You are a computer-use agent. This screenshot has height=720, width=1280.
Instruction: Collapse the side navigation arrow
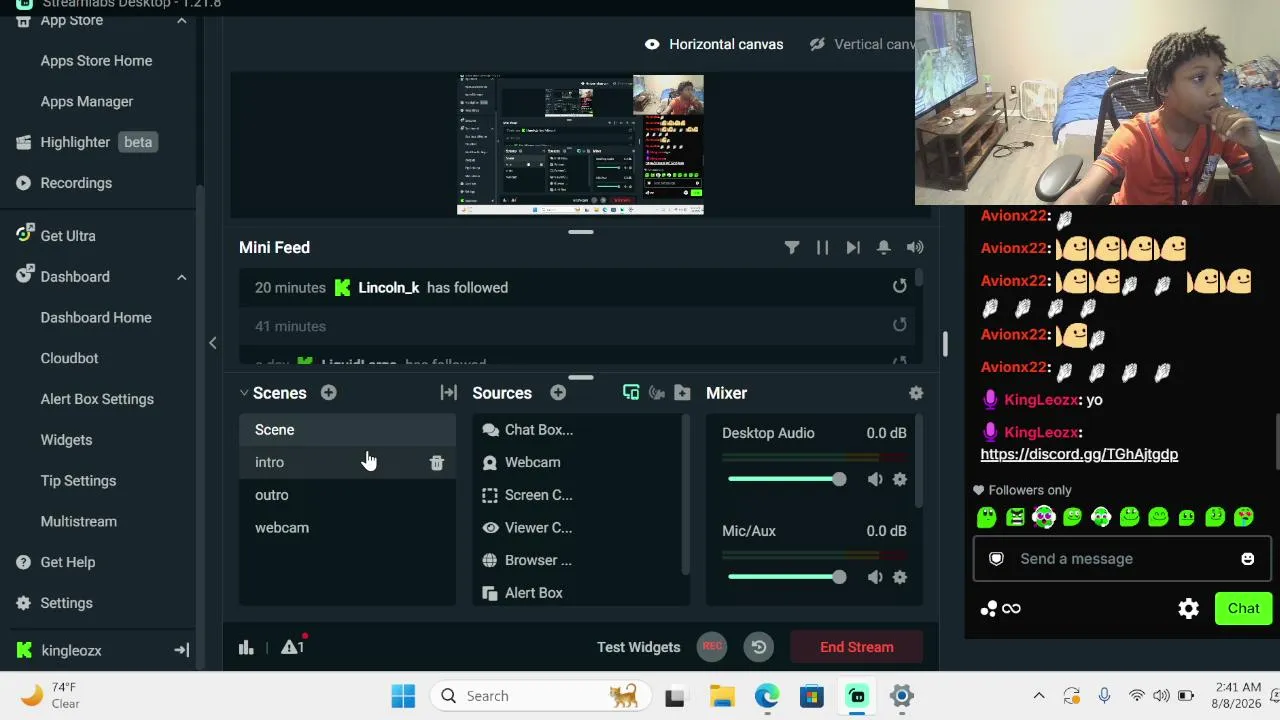(x=212, y=343)
